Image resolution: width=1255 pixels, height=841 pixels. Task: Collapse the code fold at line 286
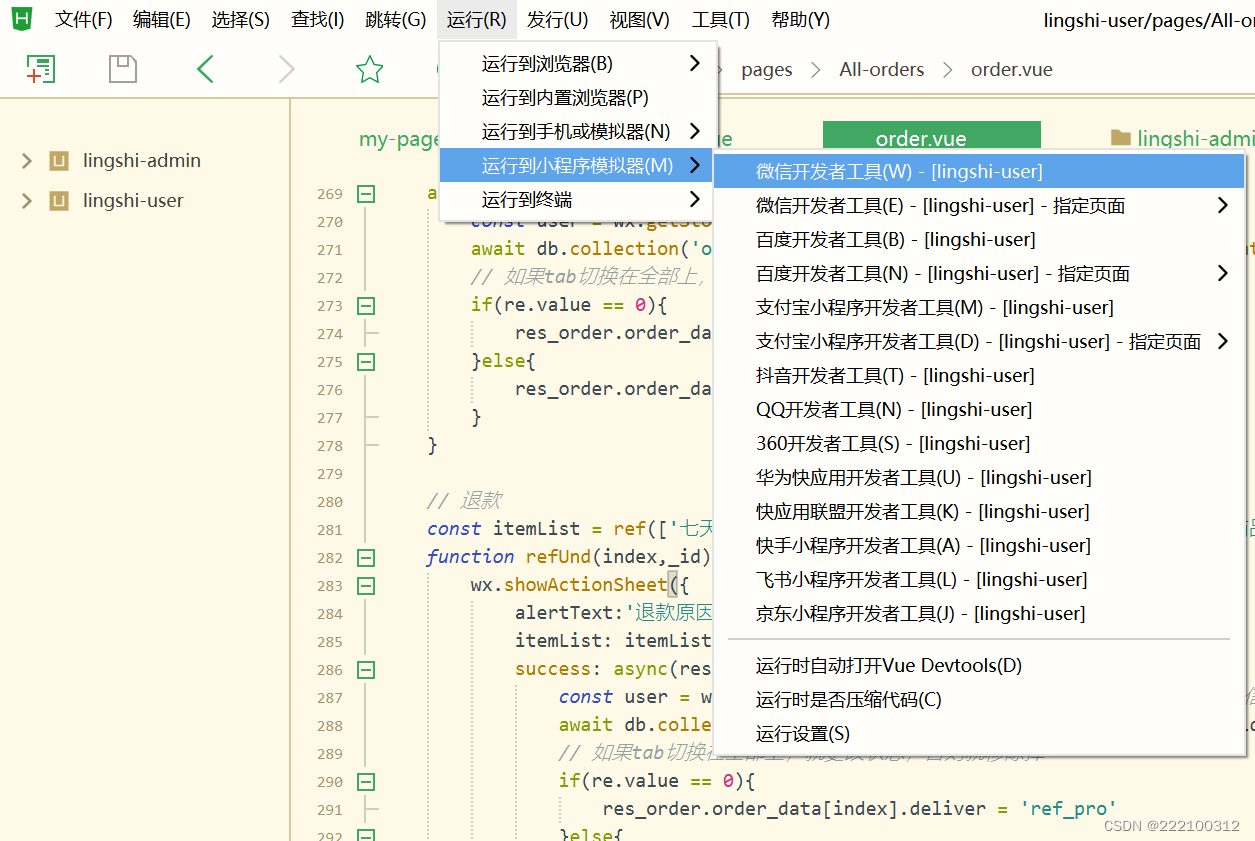[x=366, y=670]
